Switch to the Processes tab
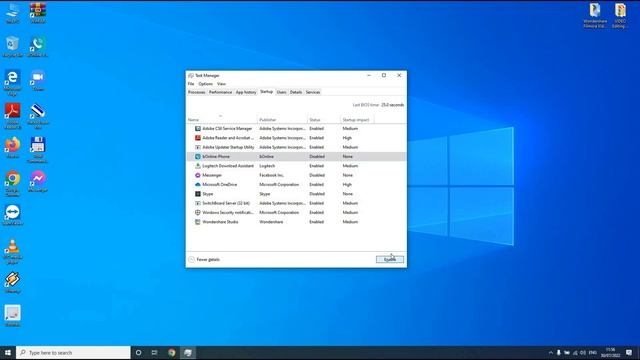 (197, 92)
